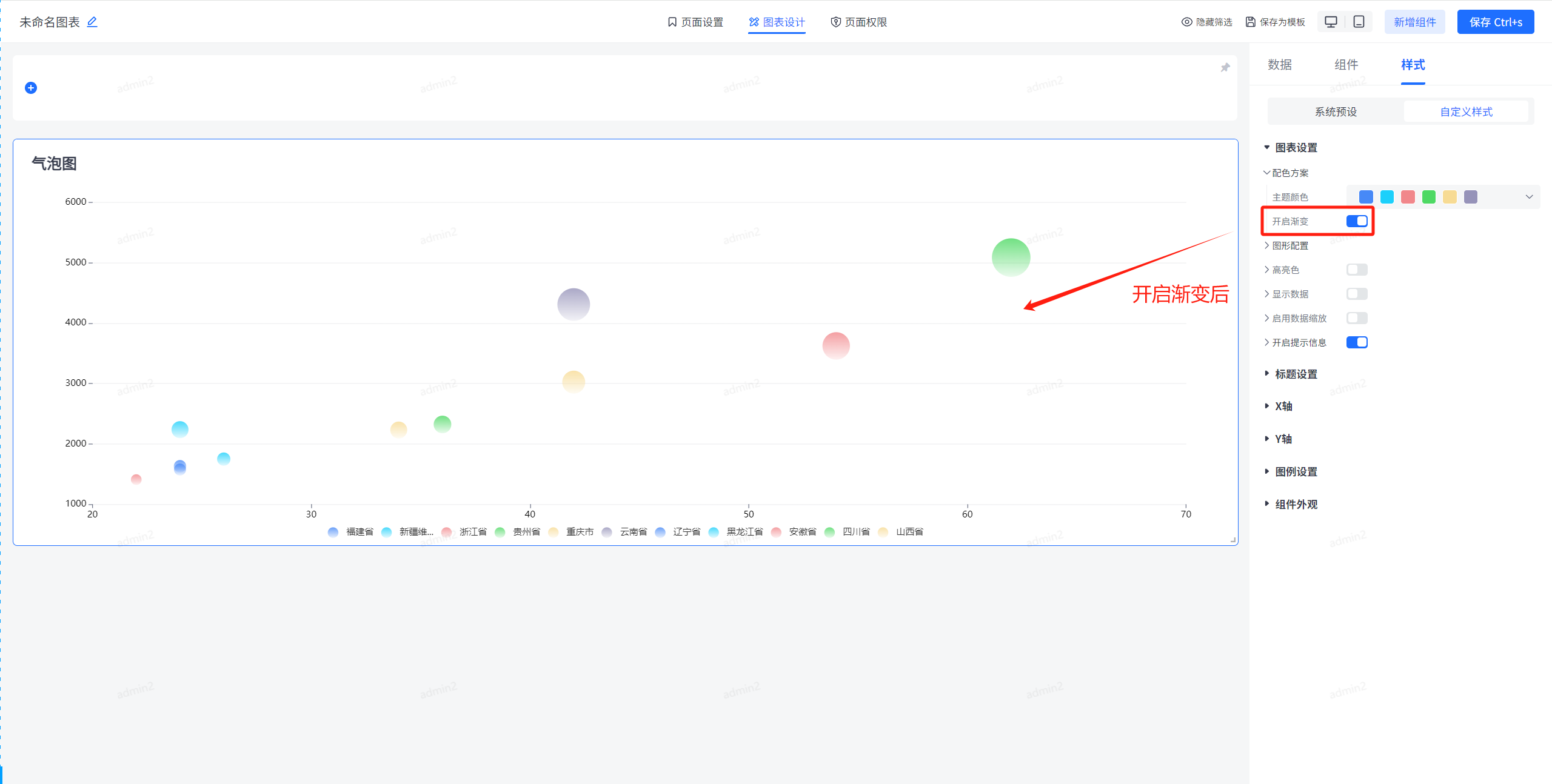Screen dimensions: 1552x784
Task: Switch to the 组件 panel tab
Action: (1346, 64)
